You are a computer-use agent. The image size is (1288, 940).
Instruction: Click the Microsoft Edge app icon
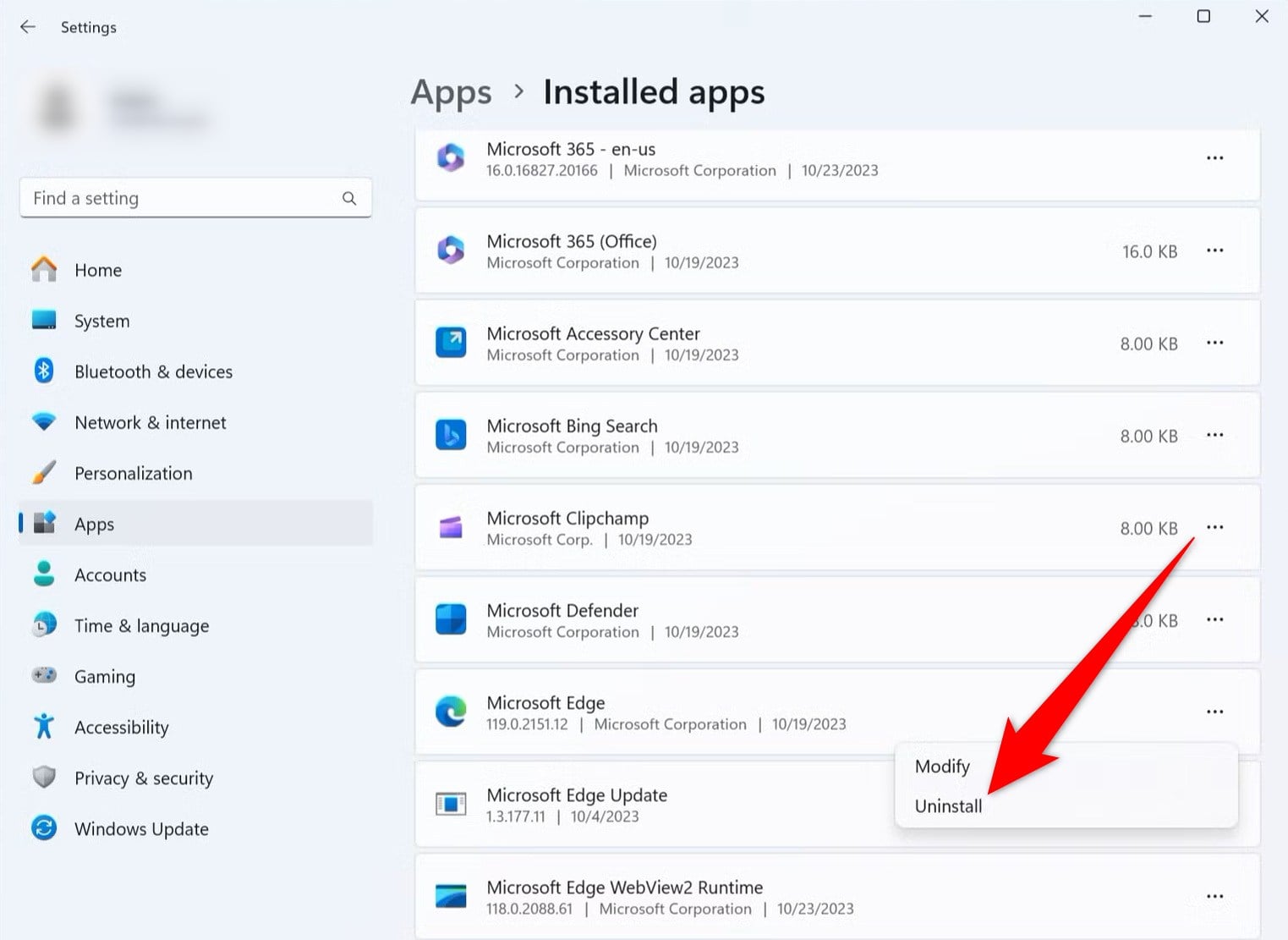(451, 712)
